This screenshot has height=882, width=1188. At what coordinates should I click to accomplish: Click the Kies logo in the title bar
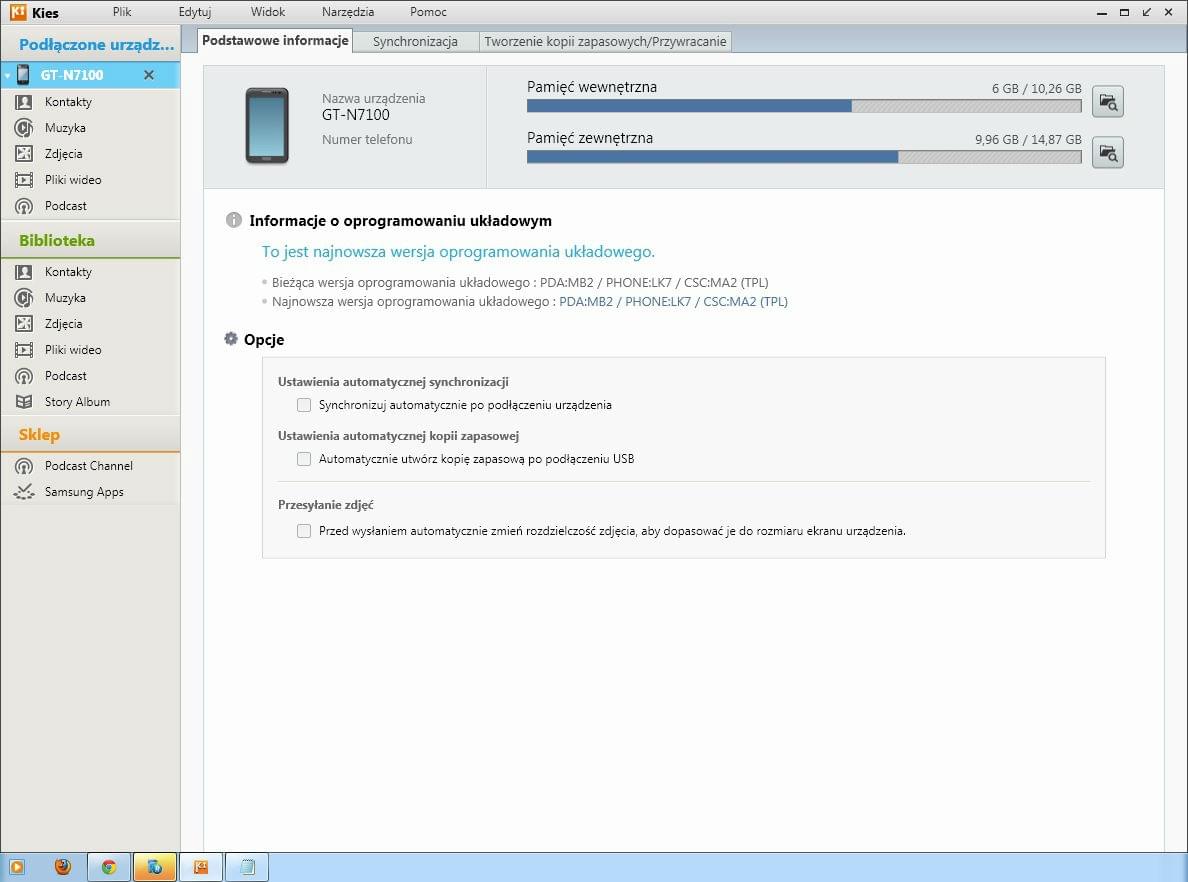click(x=17, y=11)
